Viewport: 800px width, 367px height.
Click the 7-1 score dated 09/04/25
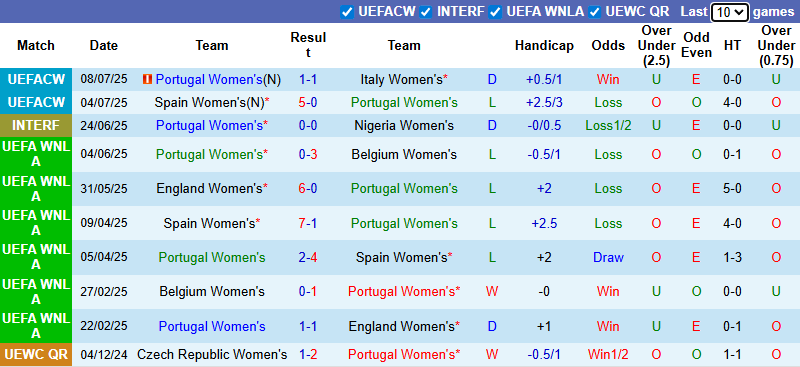point(308,224)
